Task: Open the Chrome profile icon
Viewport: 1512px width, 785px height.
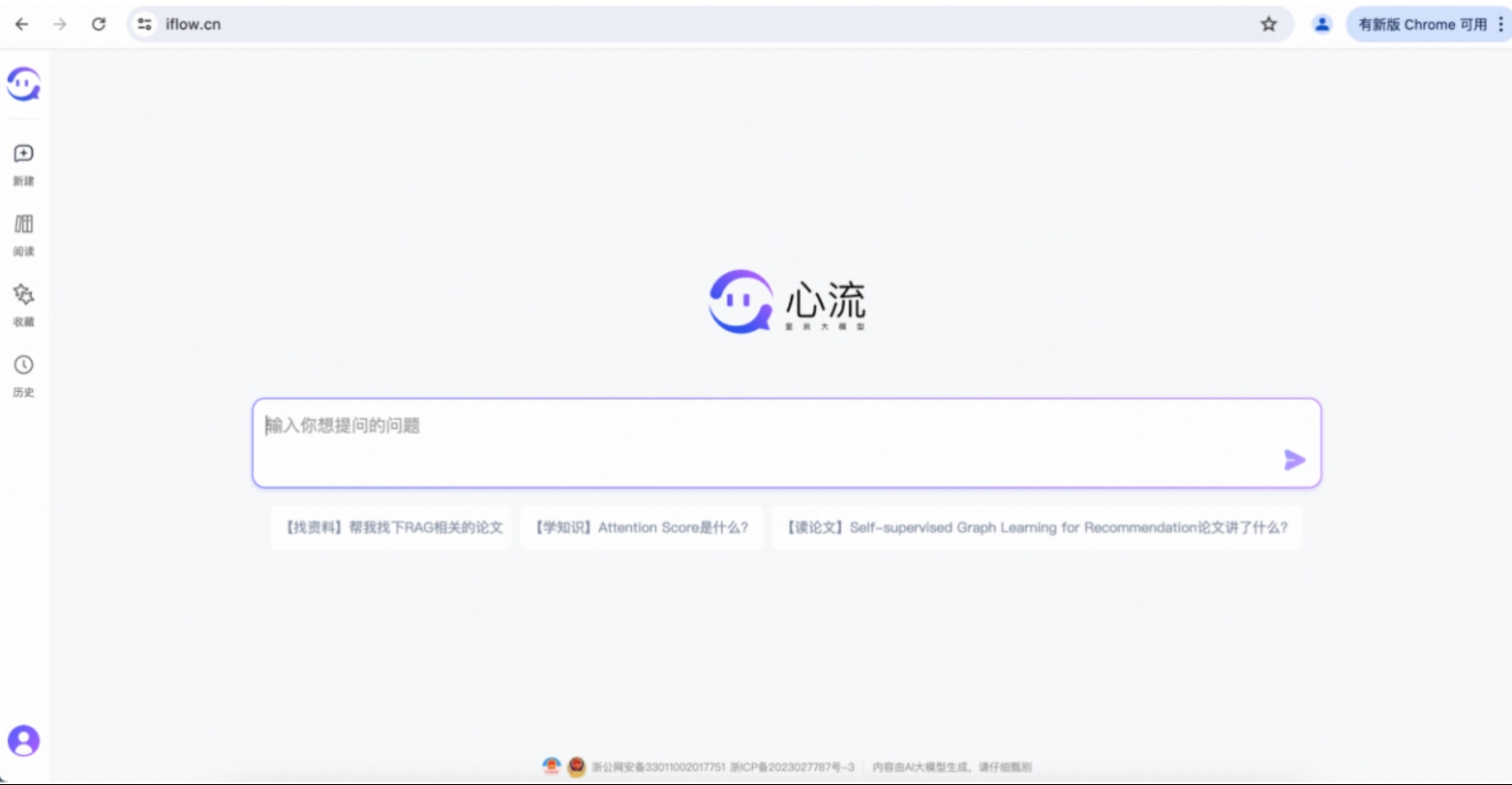Action: click(1322, 24)
